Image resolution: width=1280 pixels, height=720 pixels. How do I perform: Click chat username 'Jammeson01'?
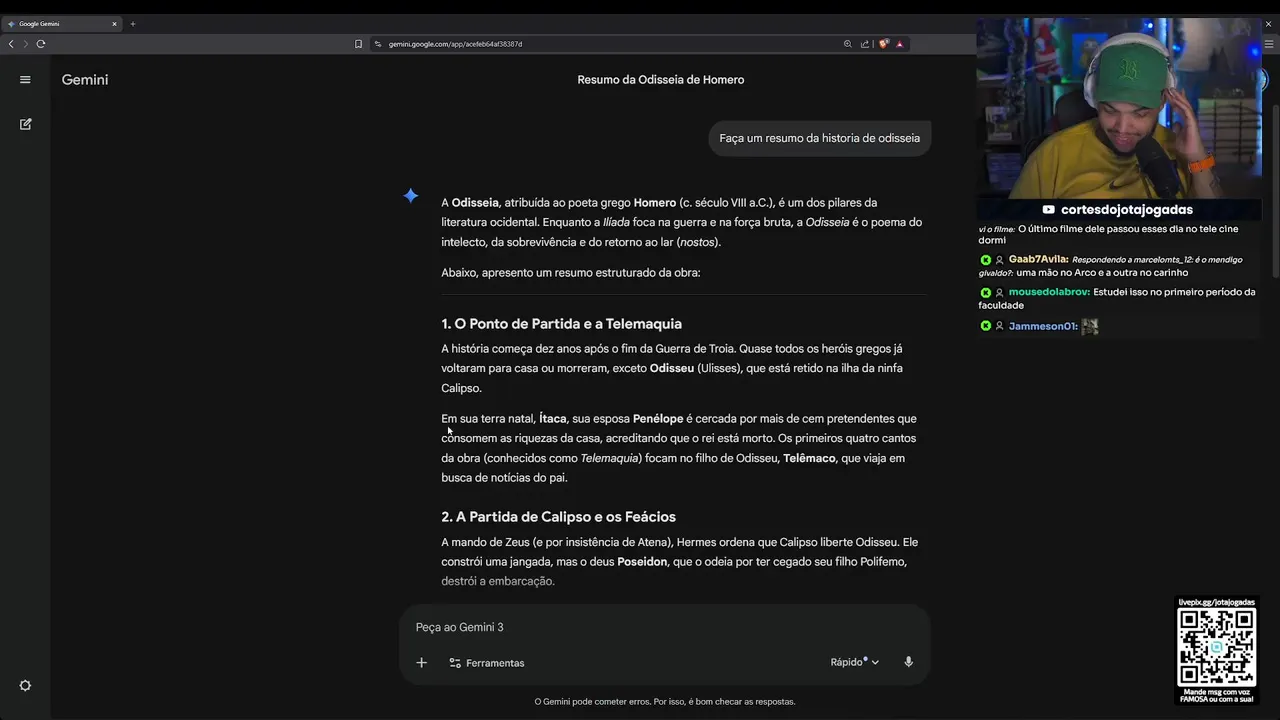[x=1042, y=326]
